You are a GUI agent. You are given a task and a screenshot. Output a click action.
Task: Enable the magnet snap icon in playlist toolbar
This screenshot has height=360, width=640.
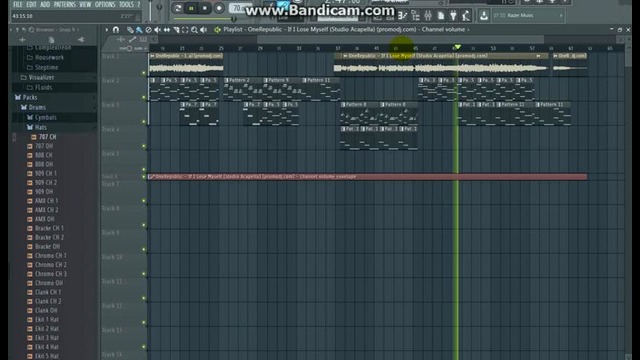coord(116,30)
